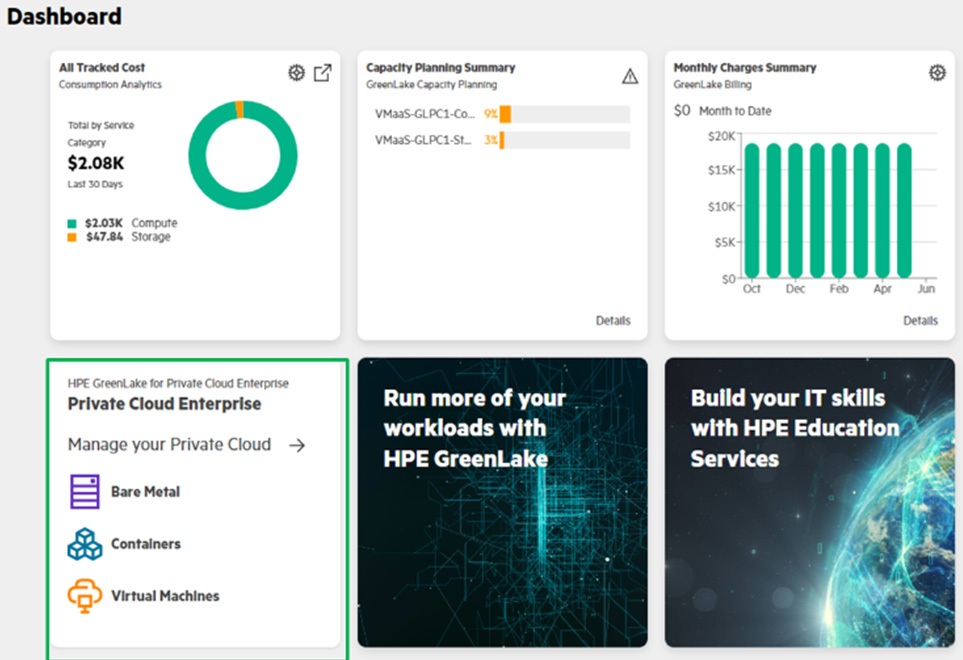This screenshot has width=963, height=660.
Task: Click the Bare Metal server icon
Action: point(85,491)
